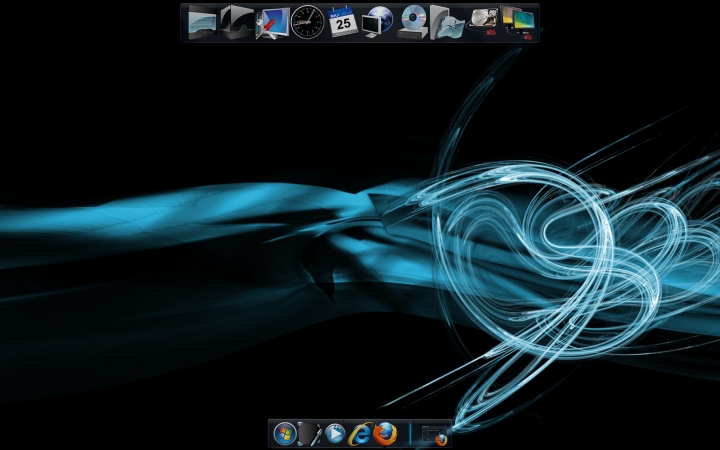Click the CD/DVD drive icon
This screenshot has width=720, height=450.
pos(413,20)
